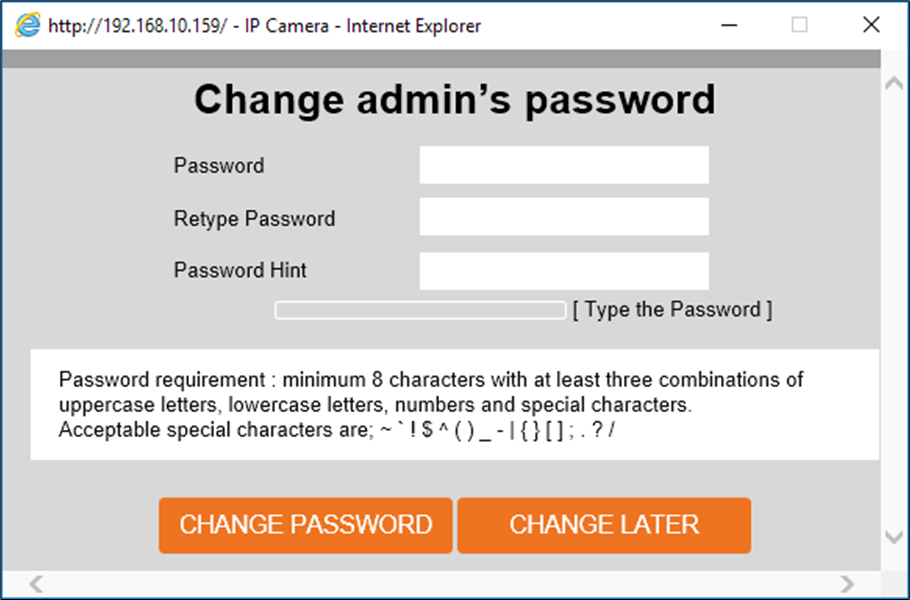The image size is (910, 600).
Task: Click the window title showing 192.168.10.159
Action: click(x=264, y=26)
